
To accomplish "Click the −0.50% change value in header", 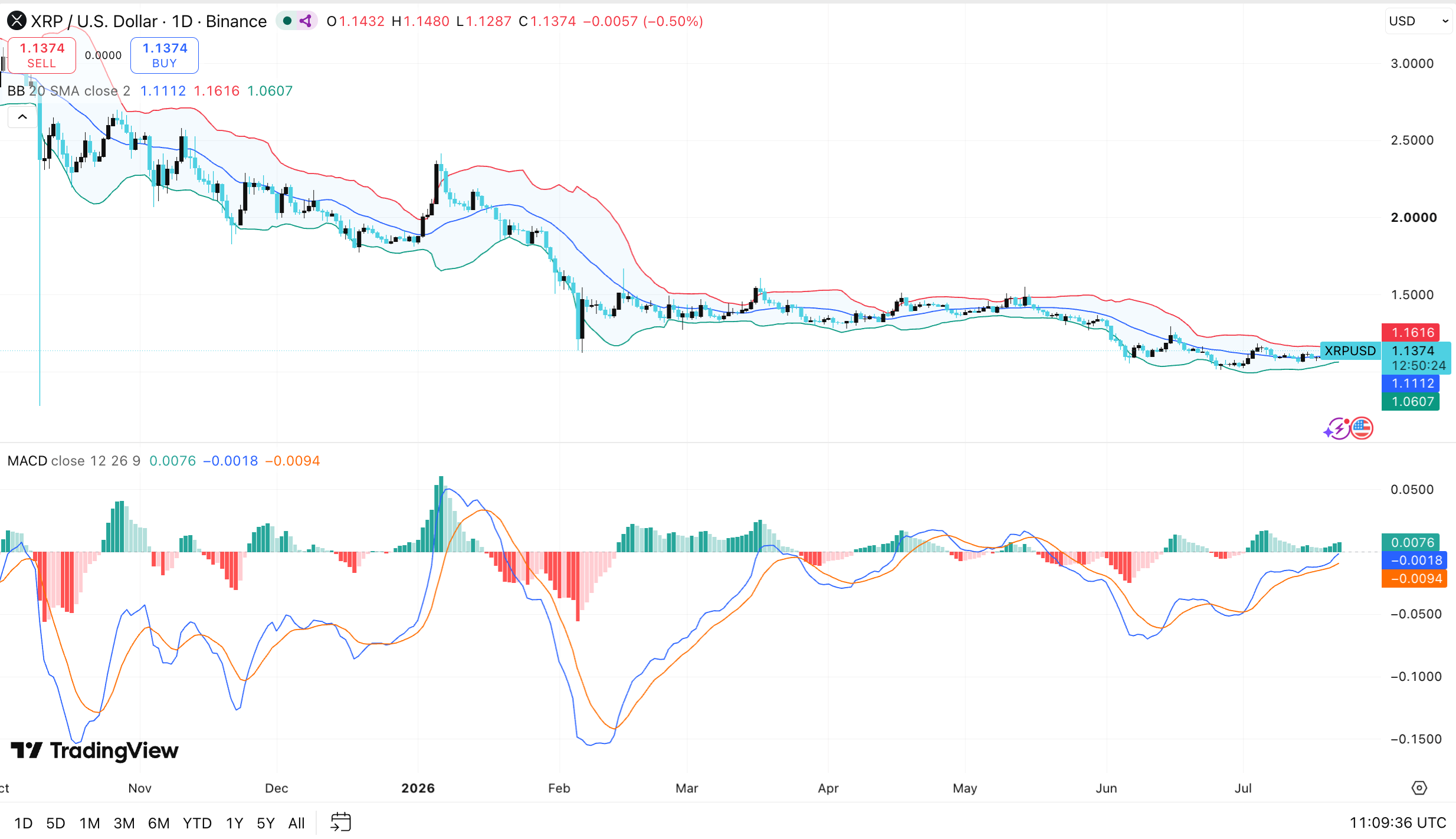I will 673,21.
